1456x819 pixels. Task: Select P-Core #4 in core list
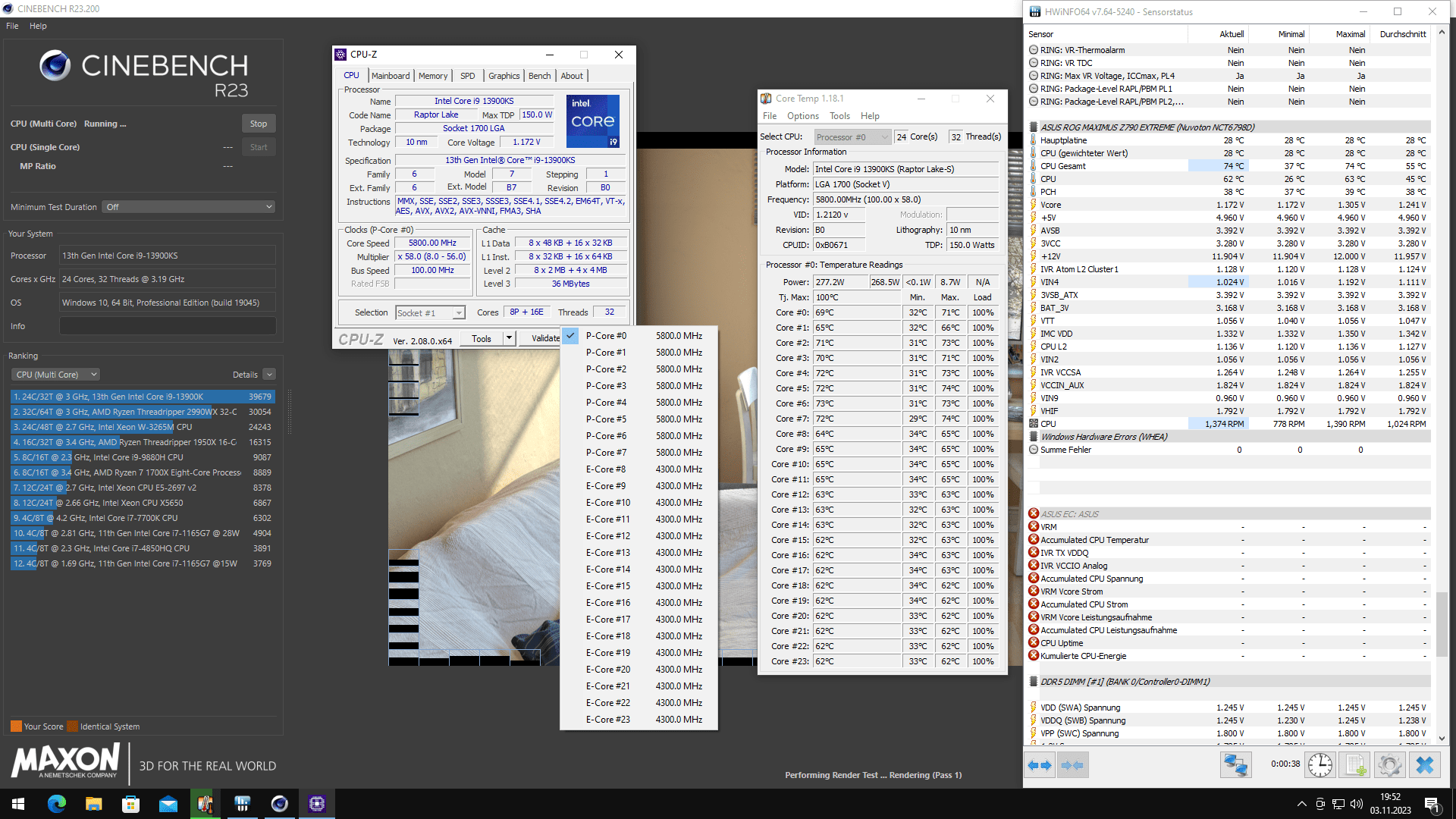click(639, 402)
